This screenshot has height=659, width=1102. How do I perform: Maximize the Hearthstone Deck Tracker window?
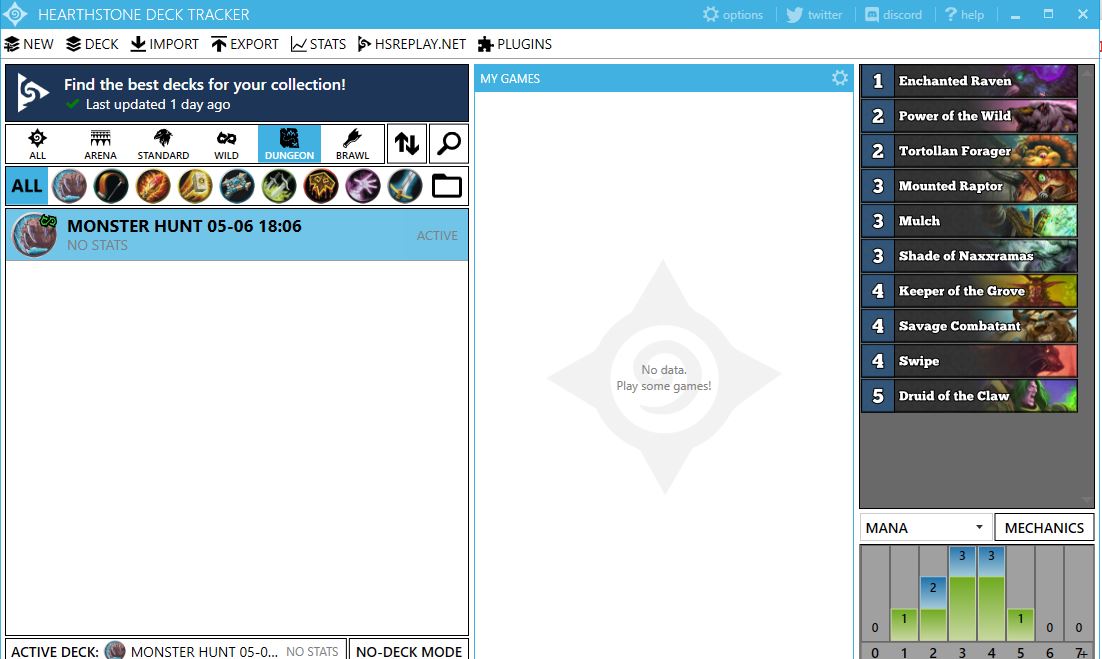click(x=1049, y=14)
